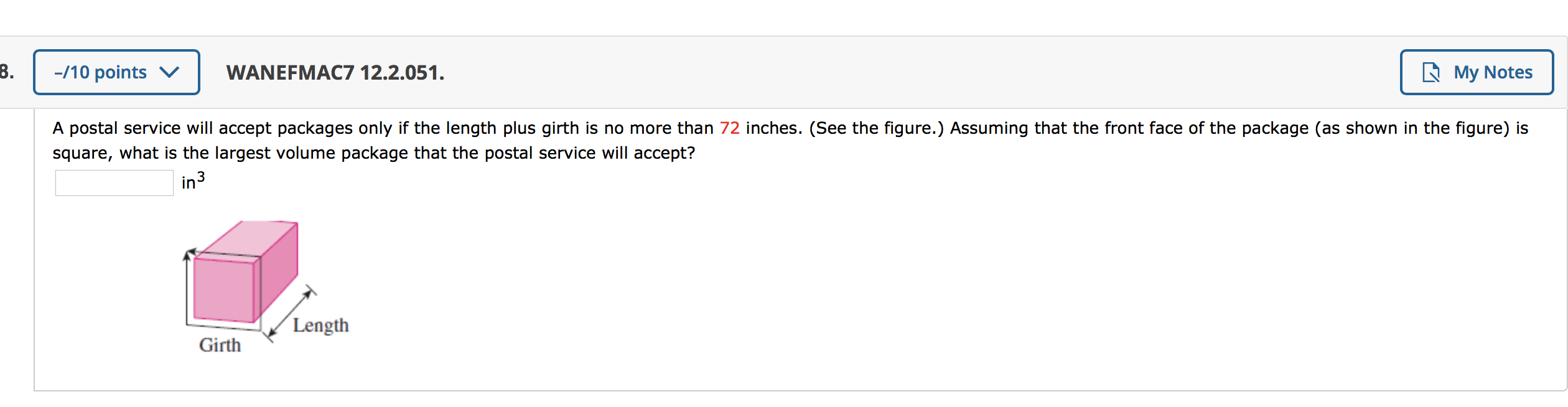Image resolution: width=1568 pixels, height=407 pixels.
Task: Click the notepad icon in My Notes
Action: click(1431, 72)
